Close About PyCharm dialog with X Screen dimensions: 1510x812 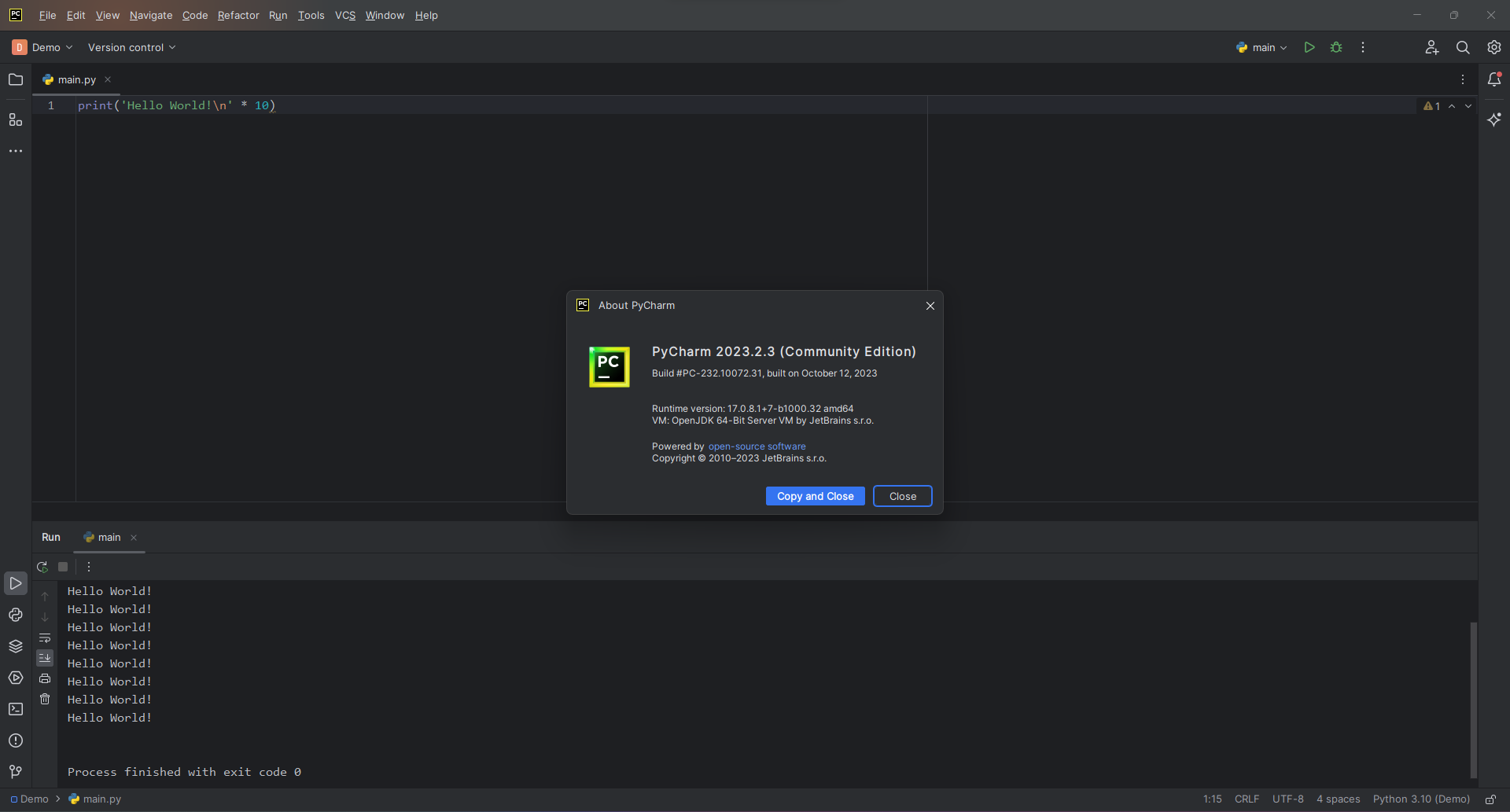[x=930, y=306]
